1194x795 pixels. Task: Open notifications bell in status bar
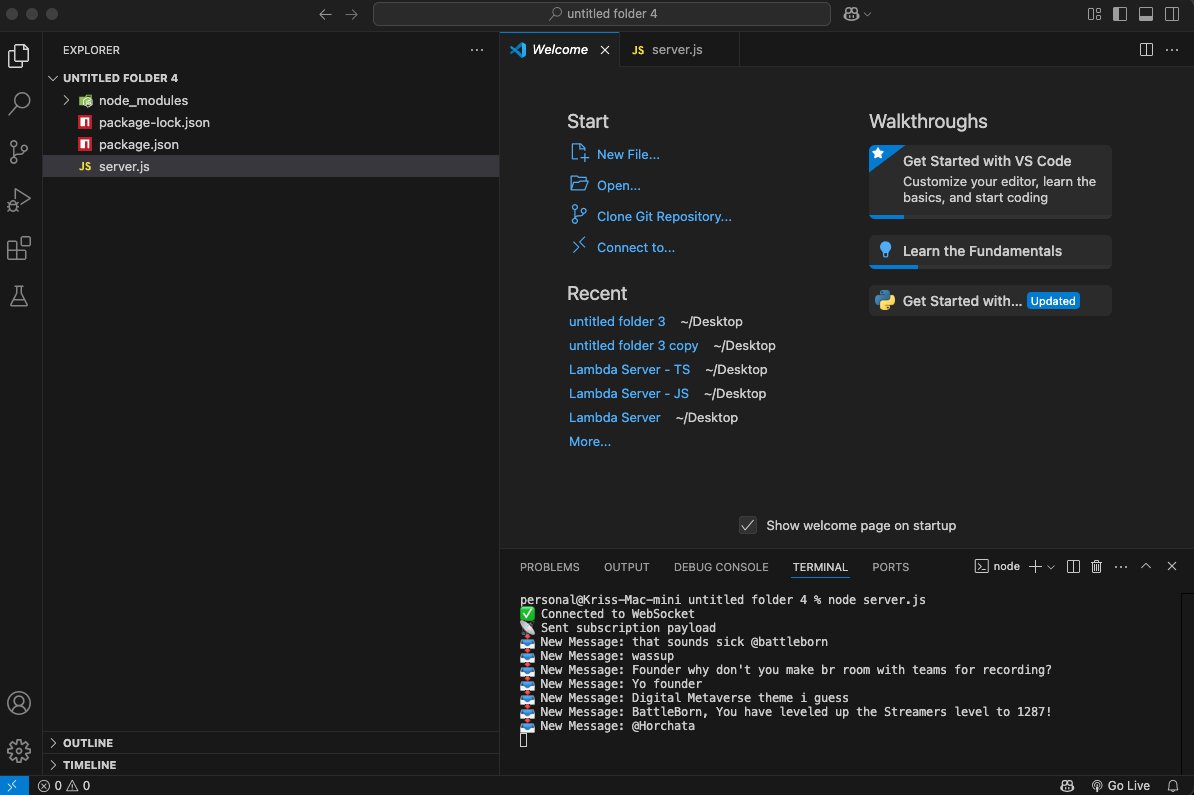(1173, 785)
